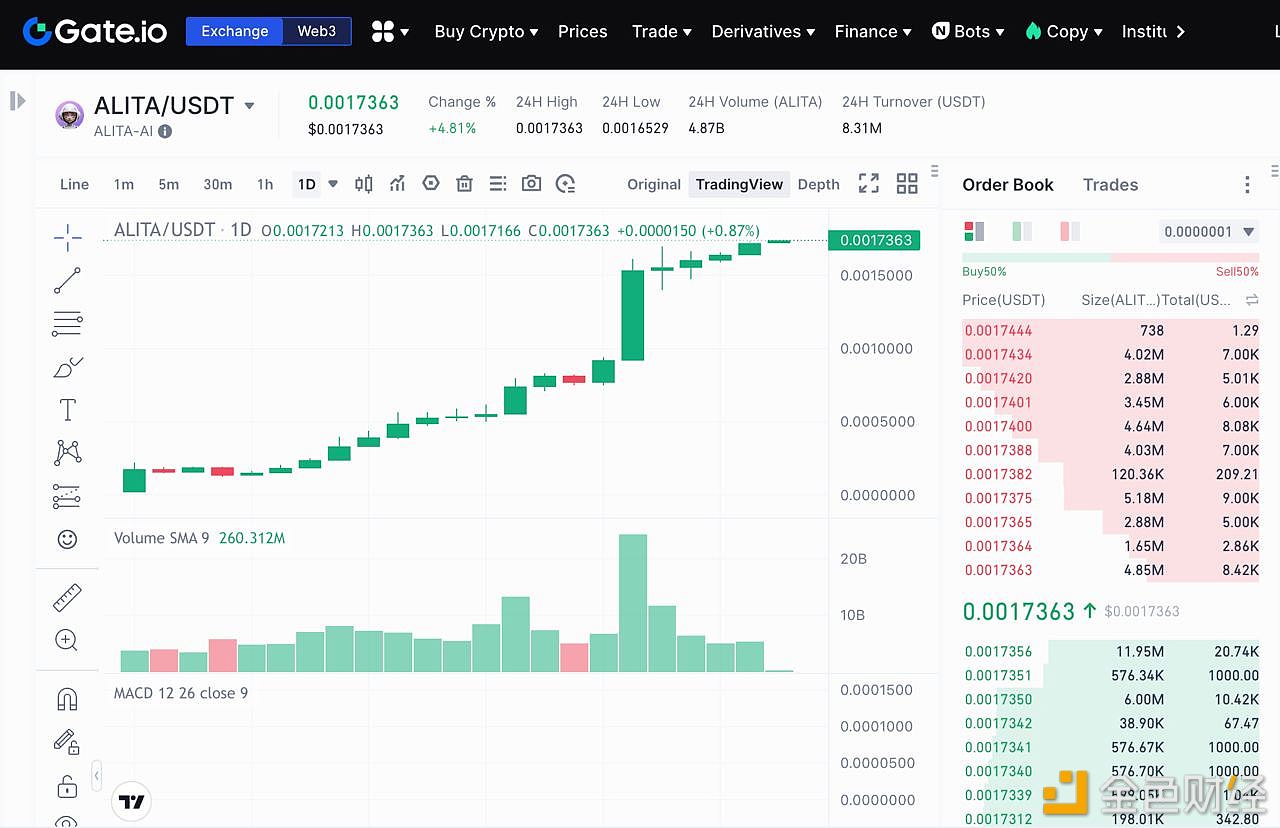The width and height of the screenshot is (1280, 828).
Task: Select the 1D timeframe
Action: 307,184
